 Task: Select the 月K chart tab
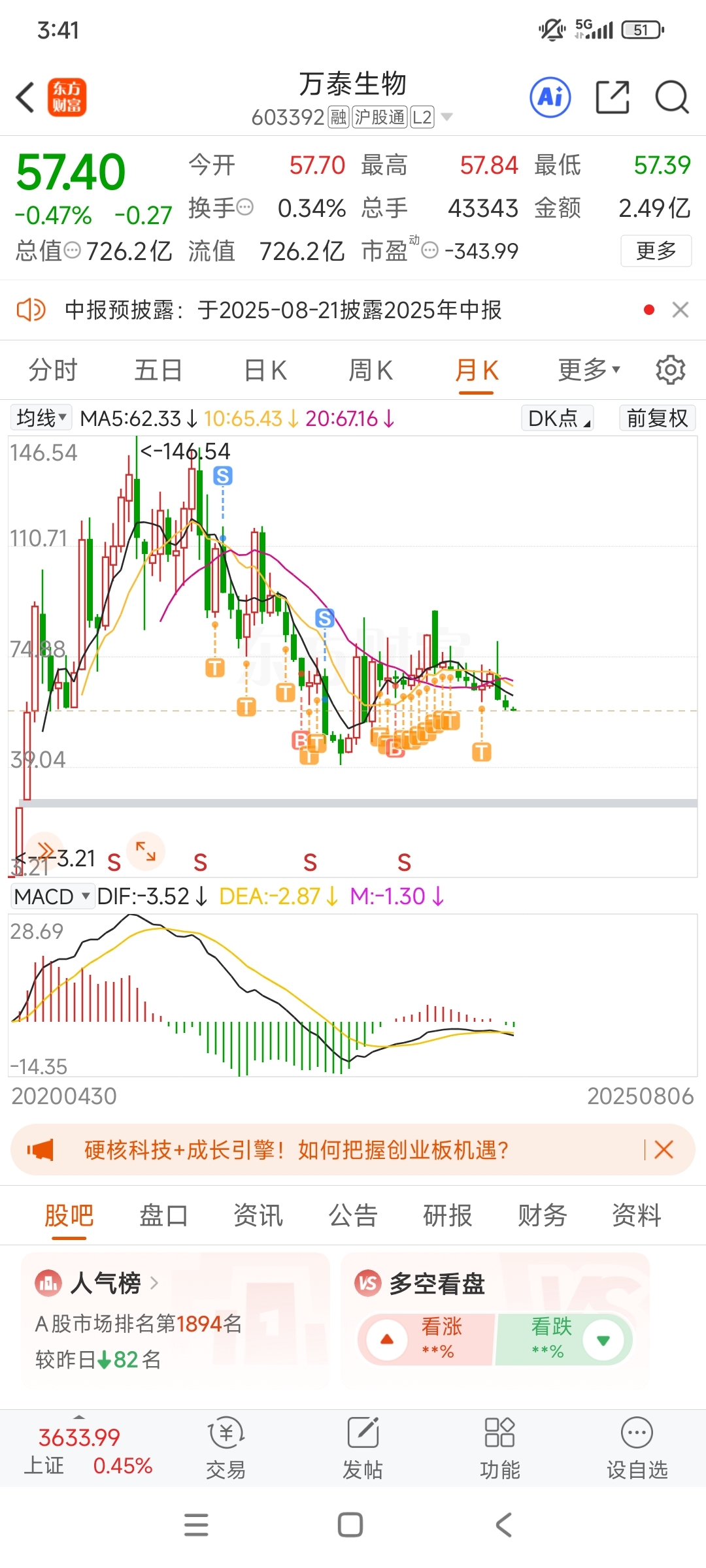[x=477, y=370]
